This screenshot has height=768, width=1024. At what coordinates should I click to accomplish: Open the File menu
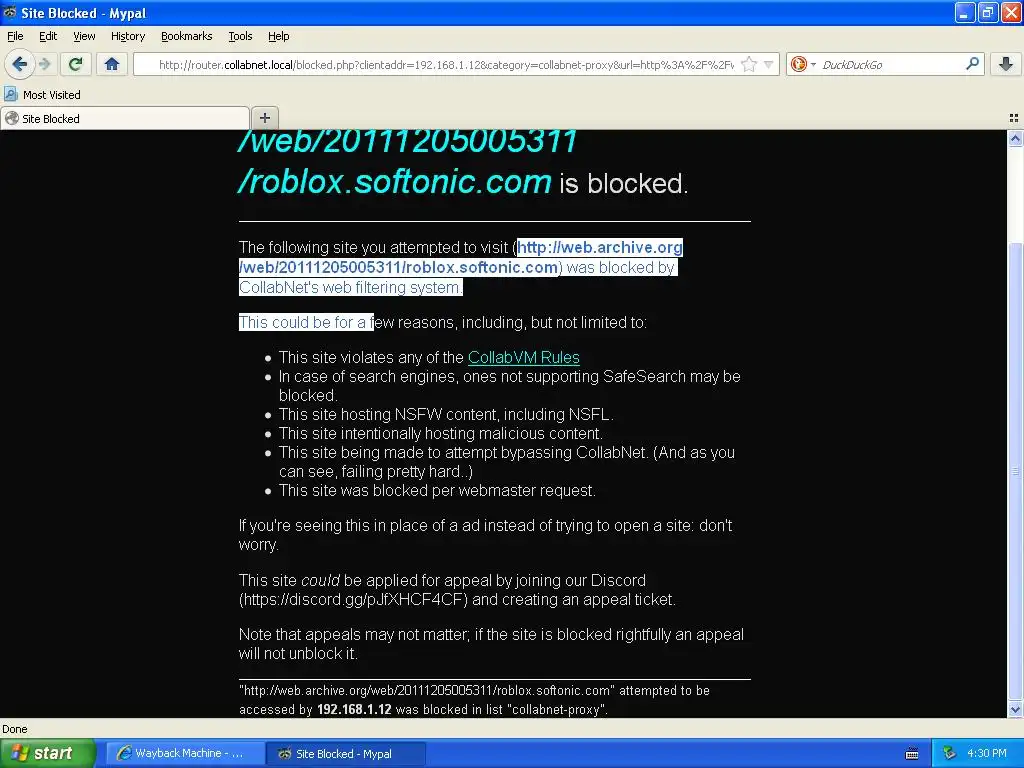tap(15, 36)
